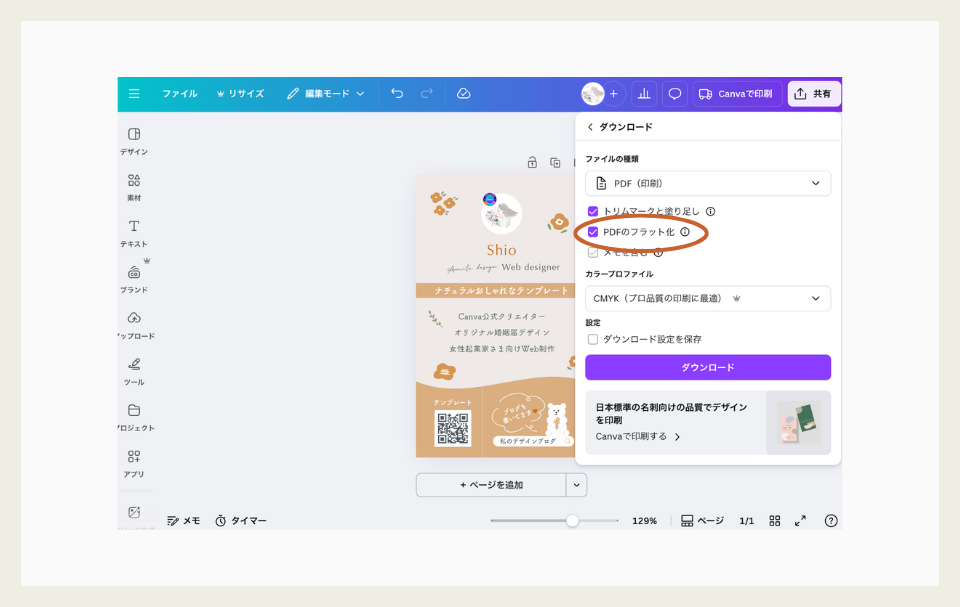The height and width of the screenshot is (607, 960).
Task: Open the CMYK color profile dropdown
Action: pyautogui.click(x=707, y=298)
